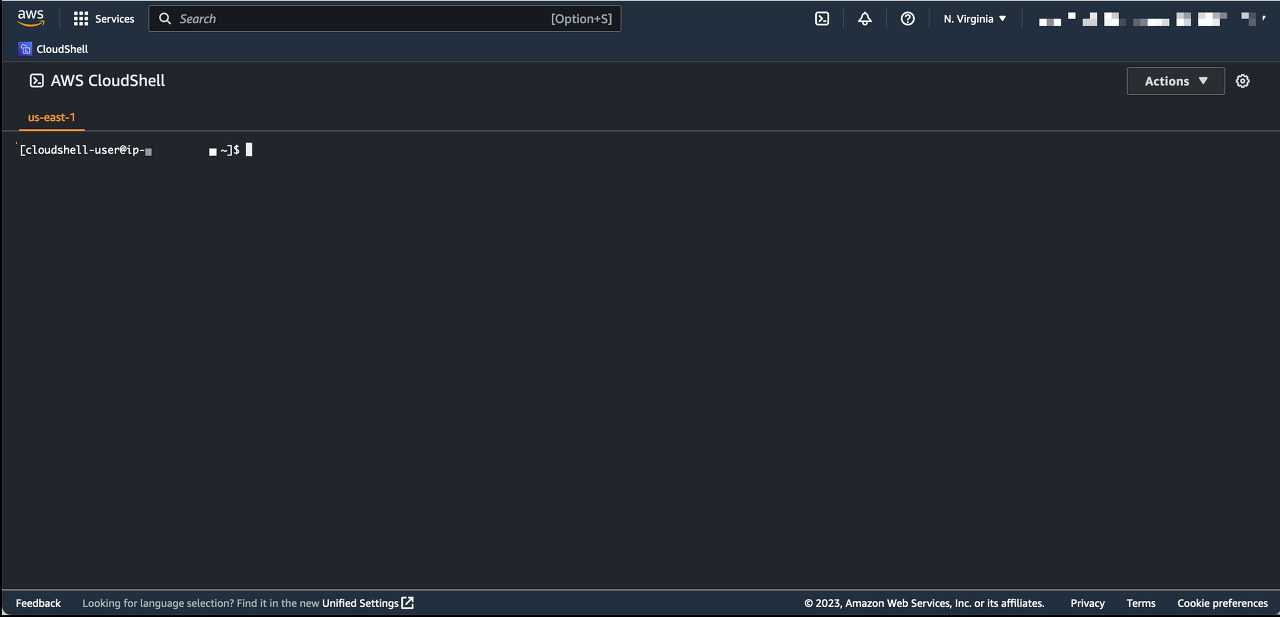Image resolution: width=1280 pixels, height=617 pixels.
Task: Click the CloudShell shortcut's blue icon
Action: coord(25,49)
